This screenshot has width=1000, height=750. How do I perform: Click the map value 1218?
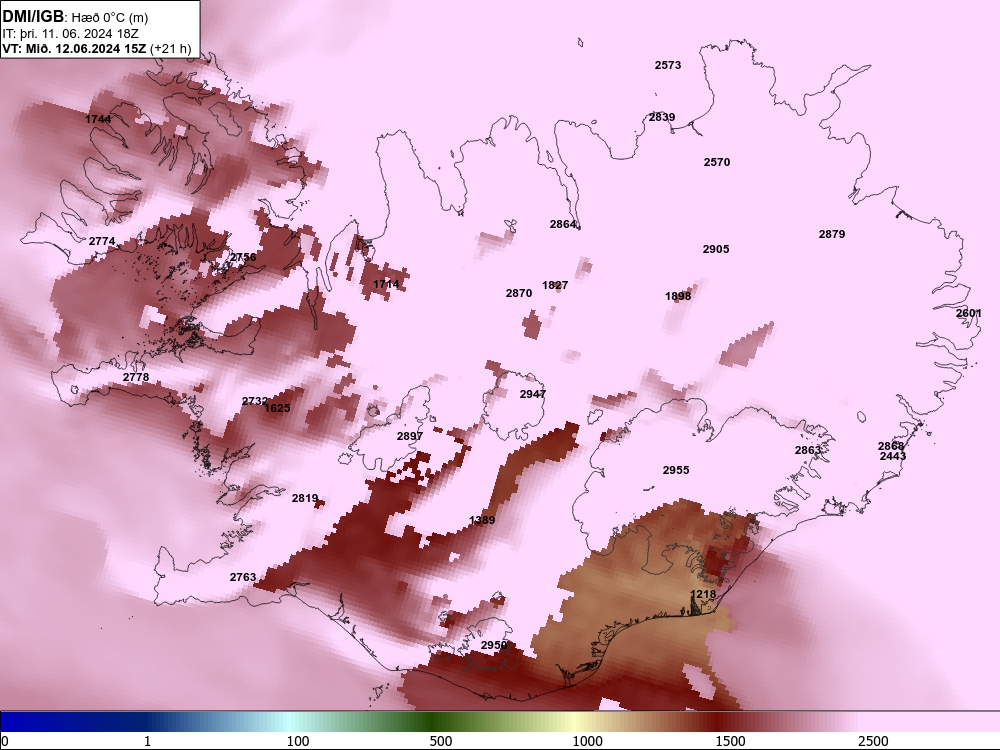703,594
